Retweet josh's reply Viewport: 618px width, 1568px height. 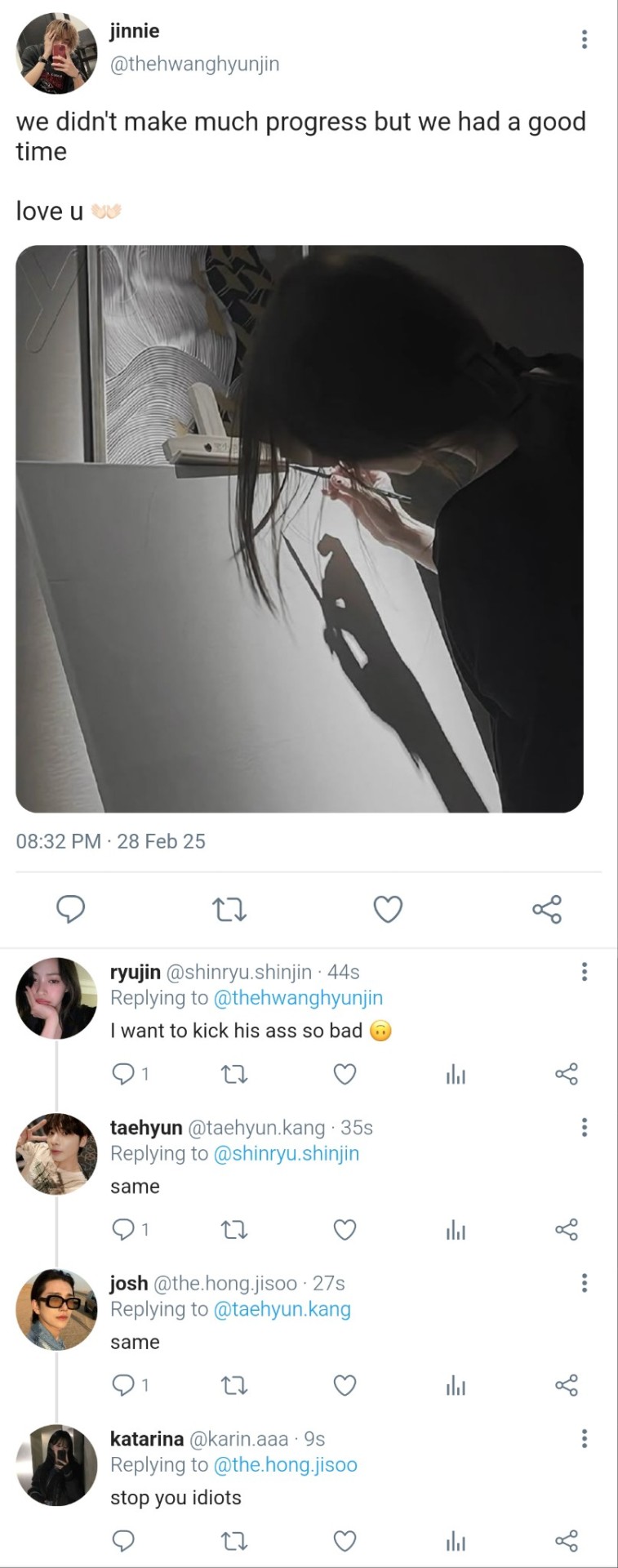[234, 1385]
